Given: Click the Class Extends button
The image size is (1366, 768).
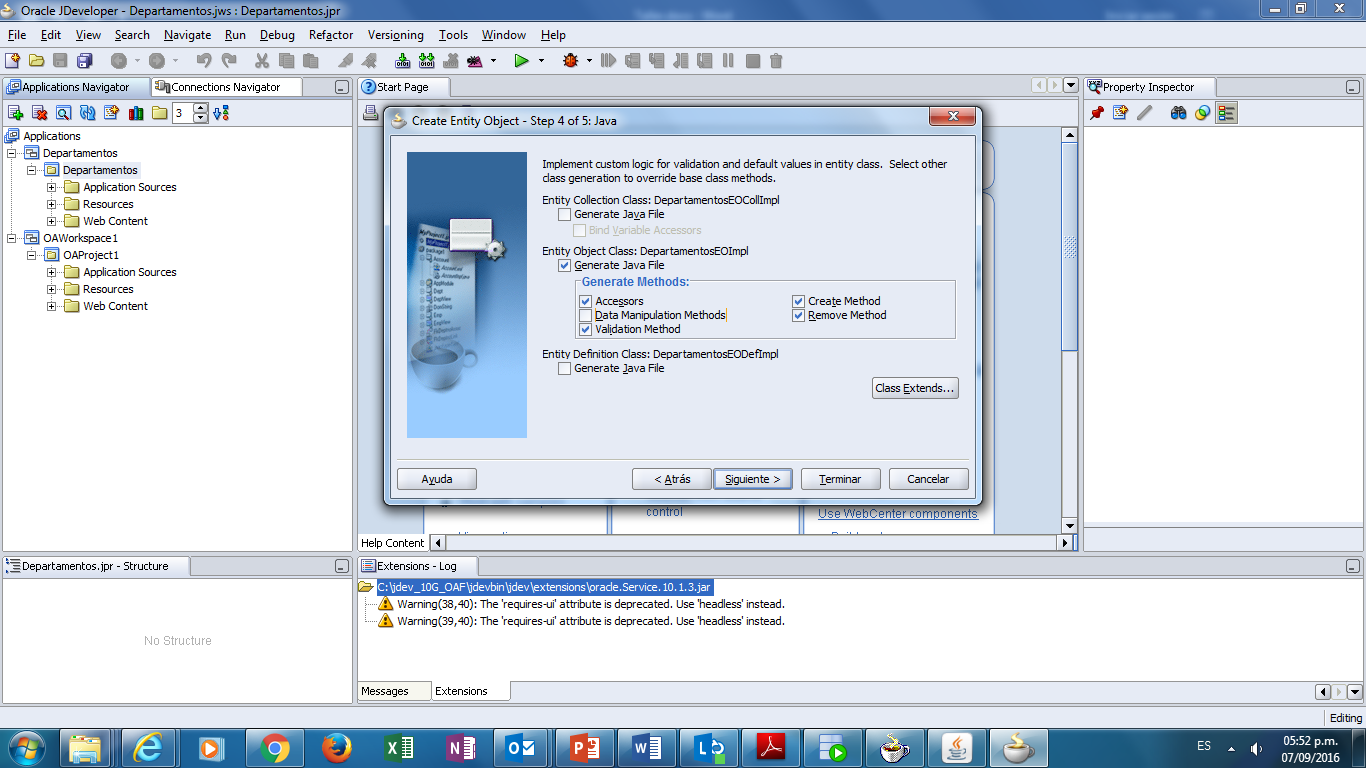Looking at the screenshot, I should click(915, 388).
